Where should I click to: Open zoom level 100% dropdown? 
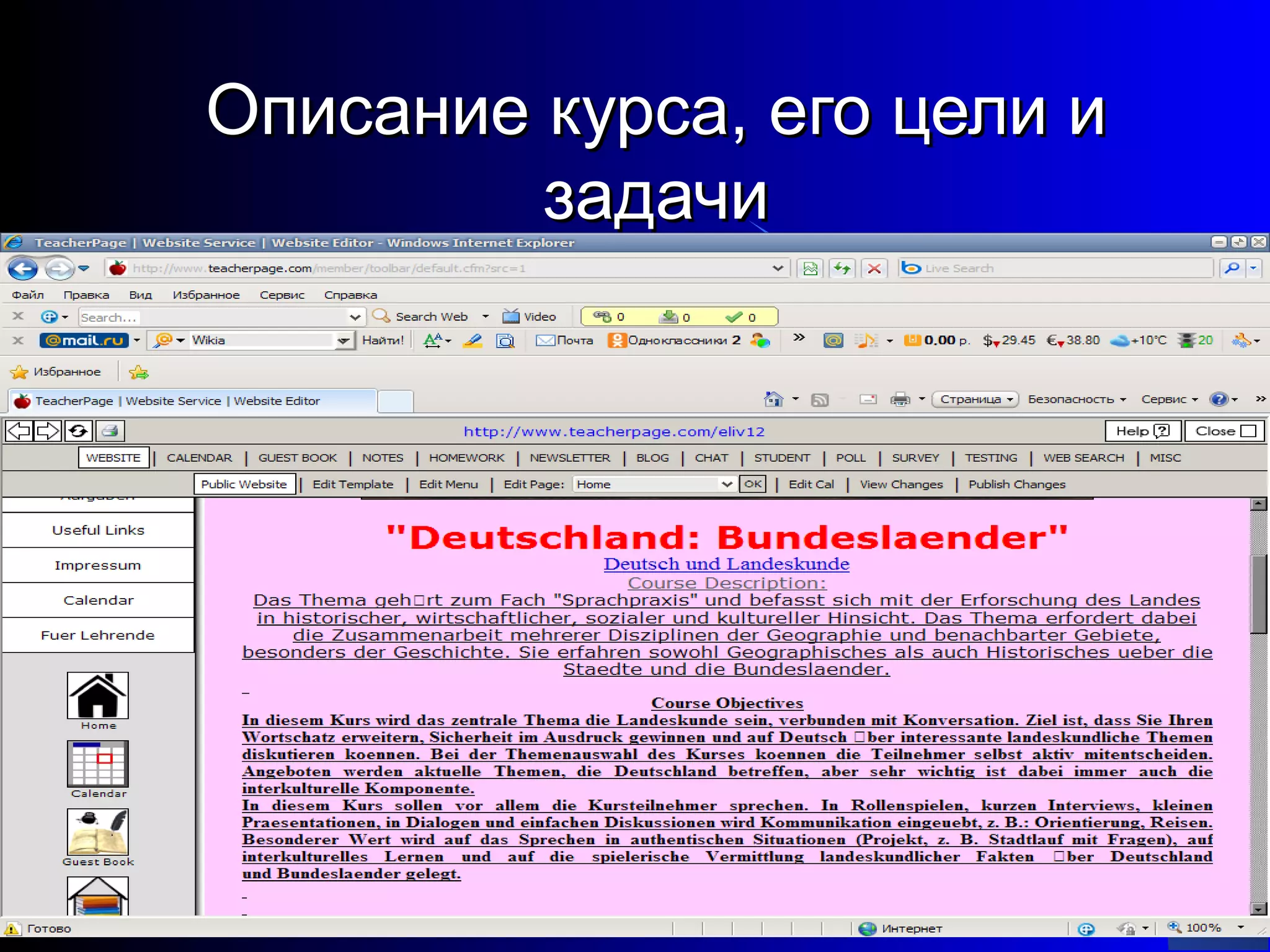point(1241,928)
